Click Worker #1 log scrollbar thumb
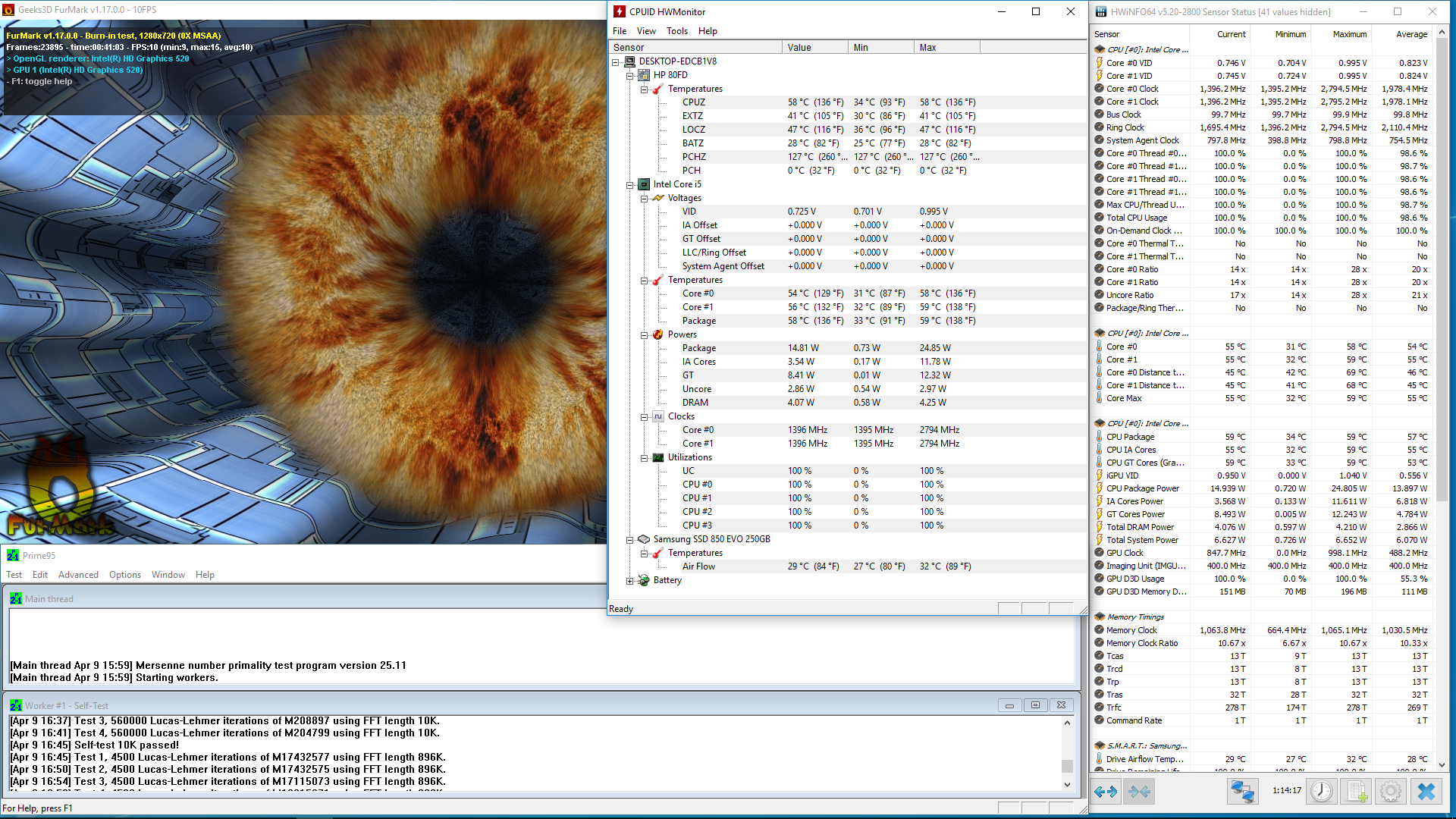The height and width of the screenshot is (819, 1456). 1067,765
